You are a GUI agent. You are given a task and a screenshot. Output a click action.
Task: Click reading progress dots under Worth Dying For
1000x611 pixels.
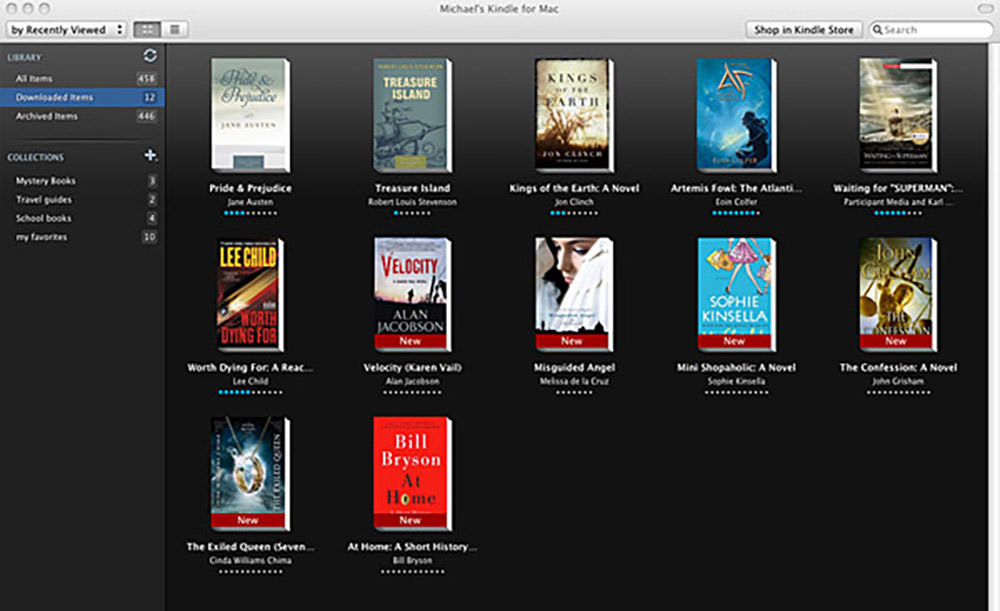pyautogui.click(x=250, y=392)
